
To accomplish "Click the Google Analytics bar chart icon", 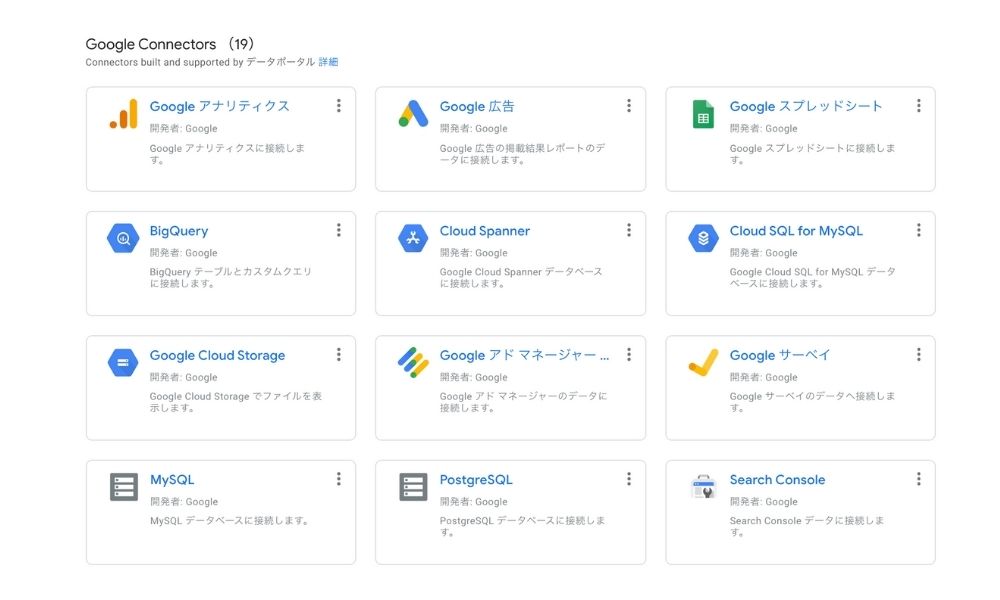I will 124,114.
